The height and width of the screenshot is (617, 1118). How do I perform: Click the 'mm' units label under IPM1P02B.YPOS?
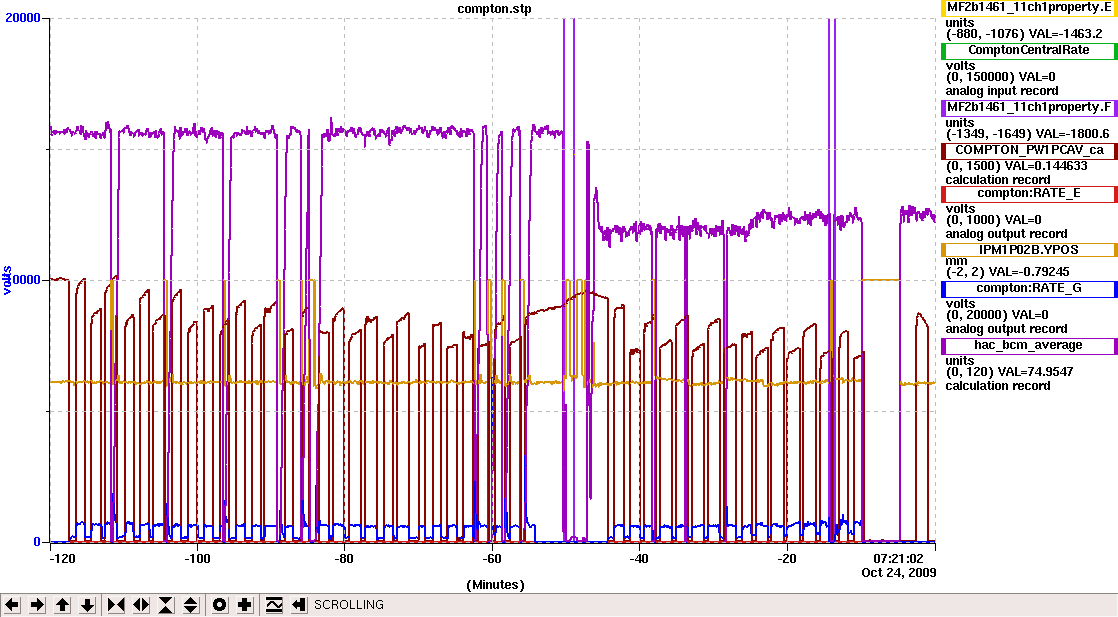[955, 262]
